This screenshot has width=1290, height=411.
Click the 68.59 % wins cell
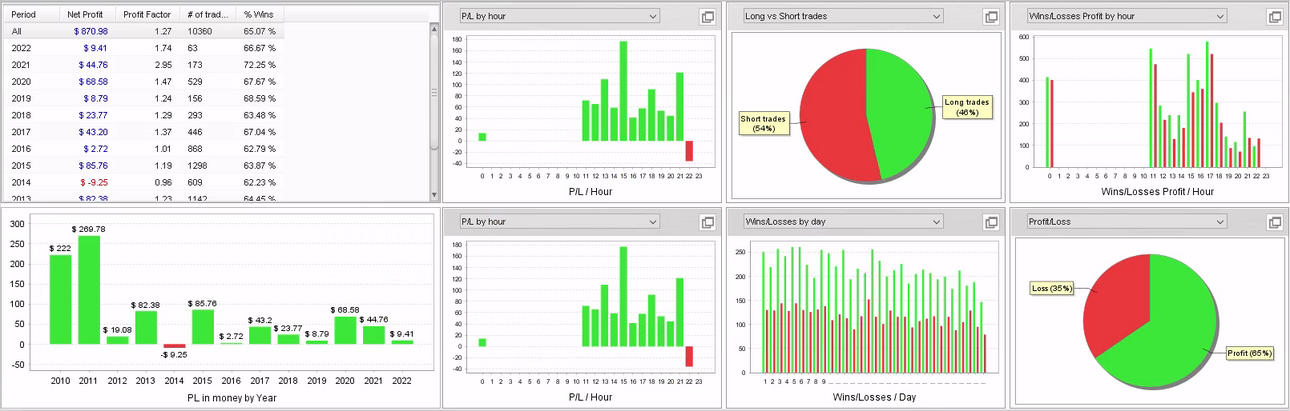point(260,98)
